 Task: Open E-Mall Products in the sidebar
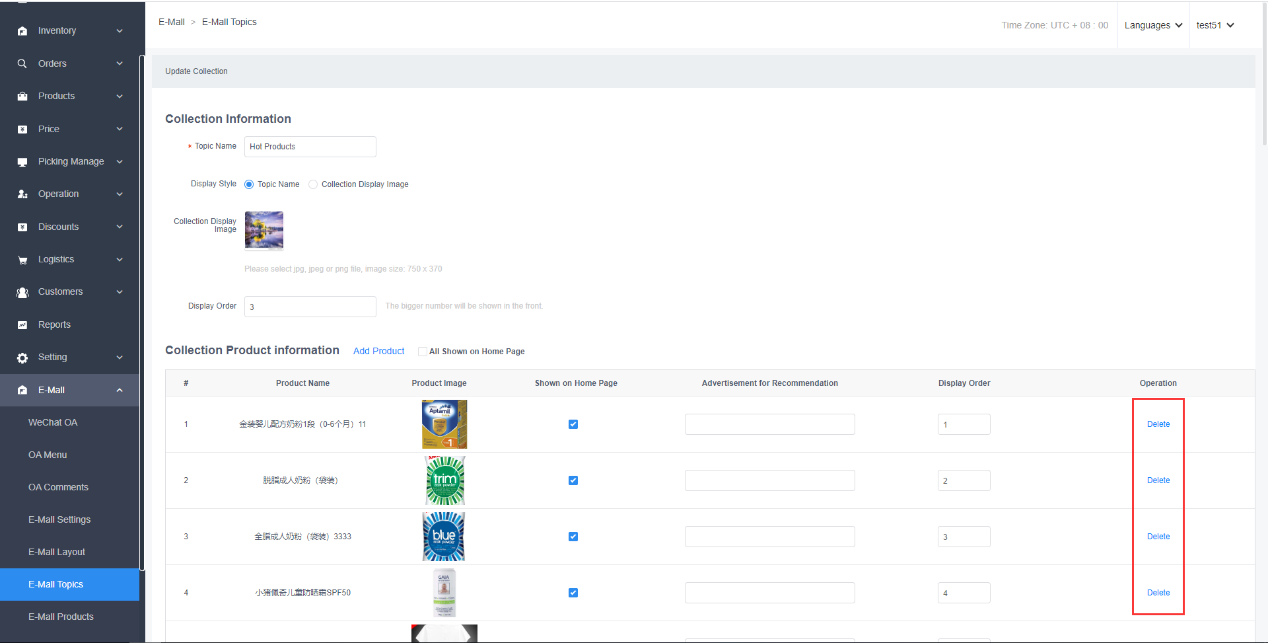[60, 617]
